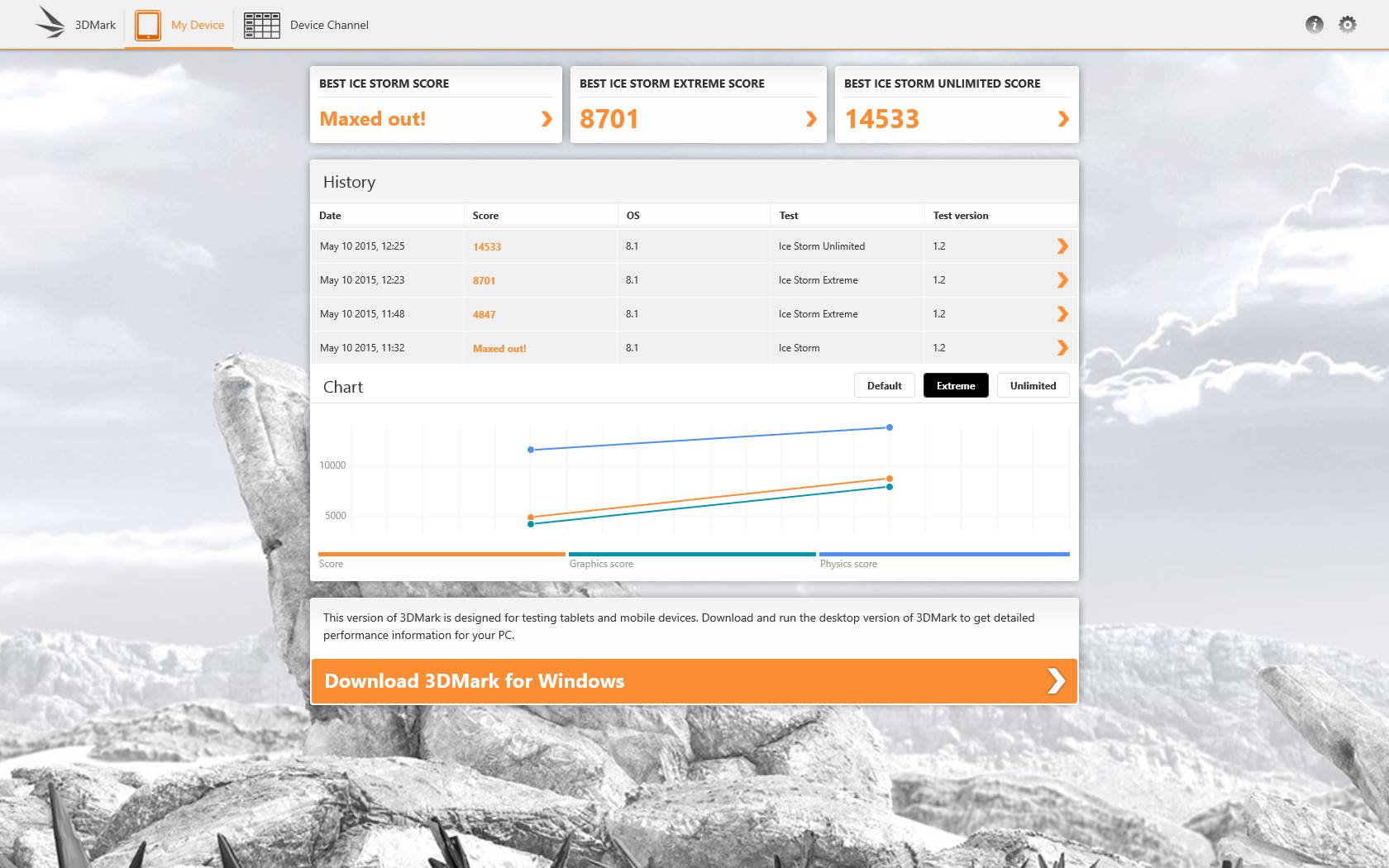Show Default test chart
The height and width of the screenshot is (868, 1389).
(x=884, y=386)
